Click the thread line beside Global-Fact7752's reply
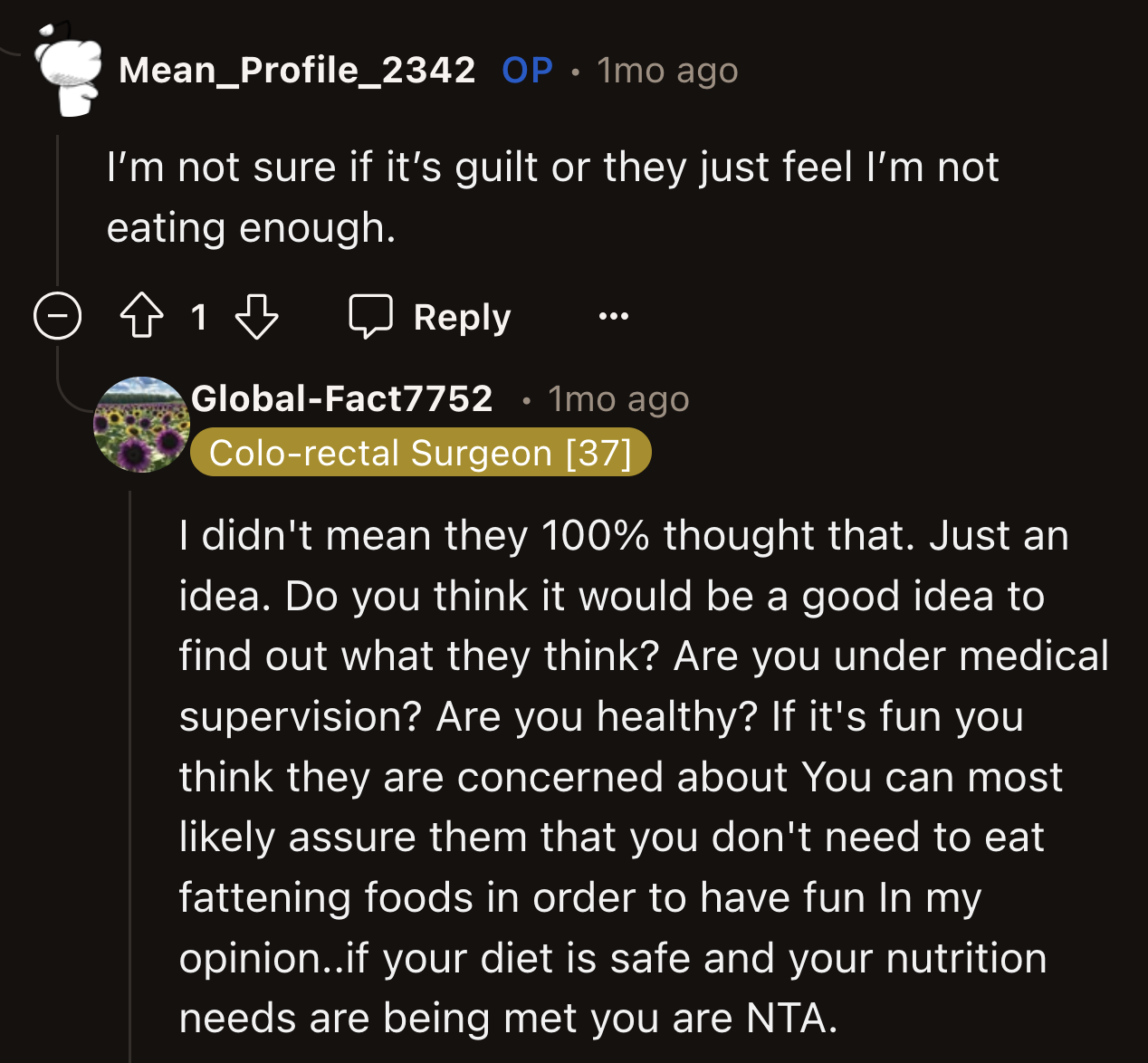Viewport: 1148px width, 1063px height. pyautogui.click(x=129, y=770)
